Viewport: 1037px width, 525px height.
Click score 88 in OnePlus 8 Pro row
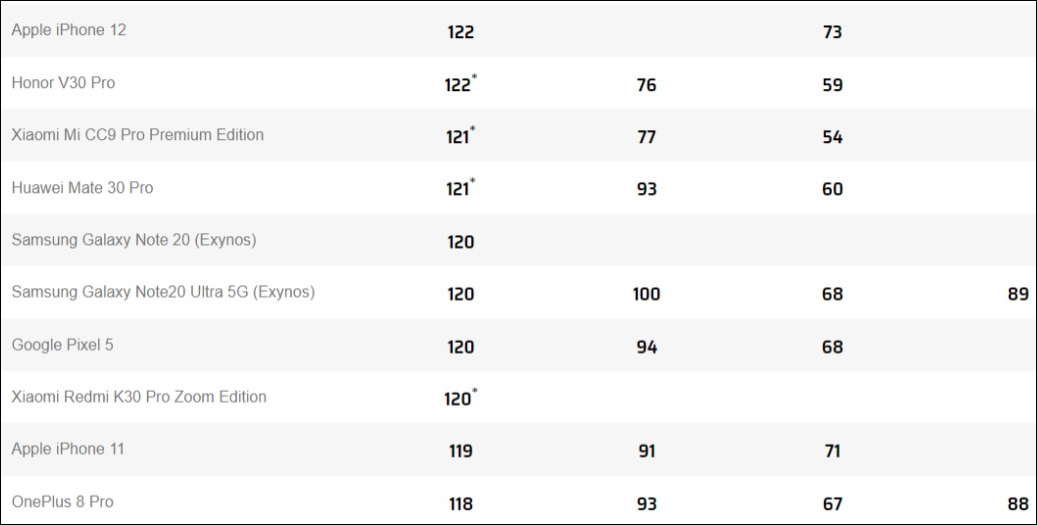1018,504
